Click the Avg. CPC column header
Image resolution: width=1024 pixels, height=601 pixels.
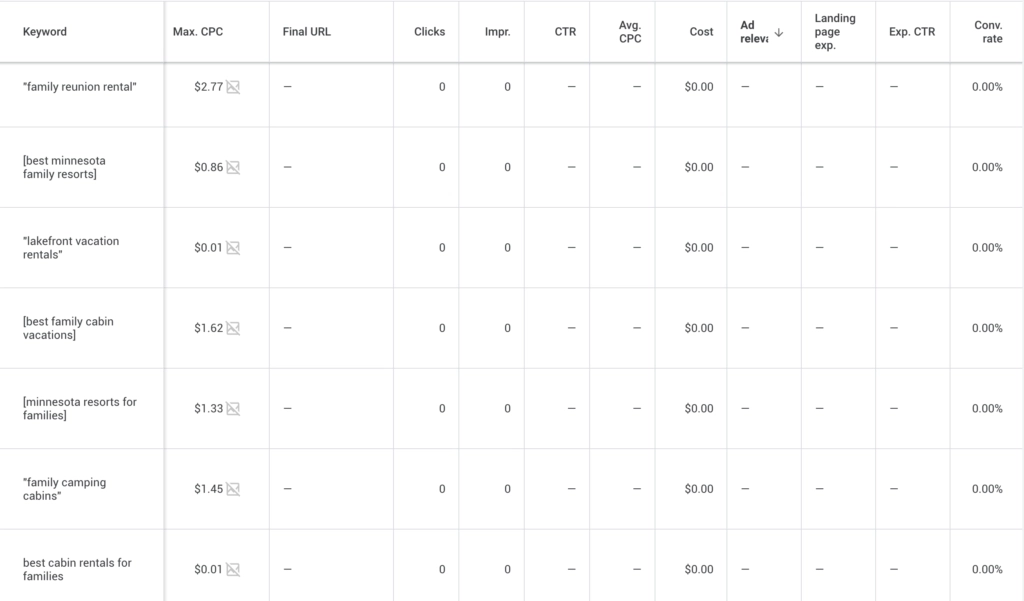tap(629, 32)
